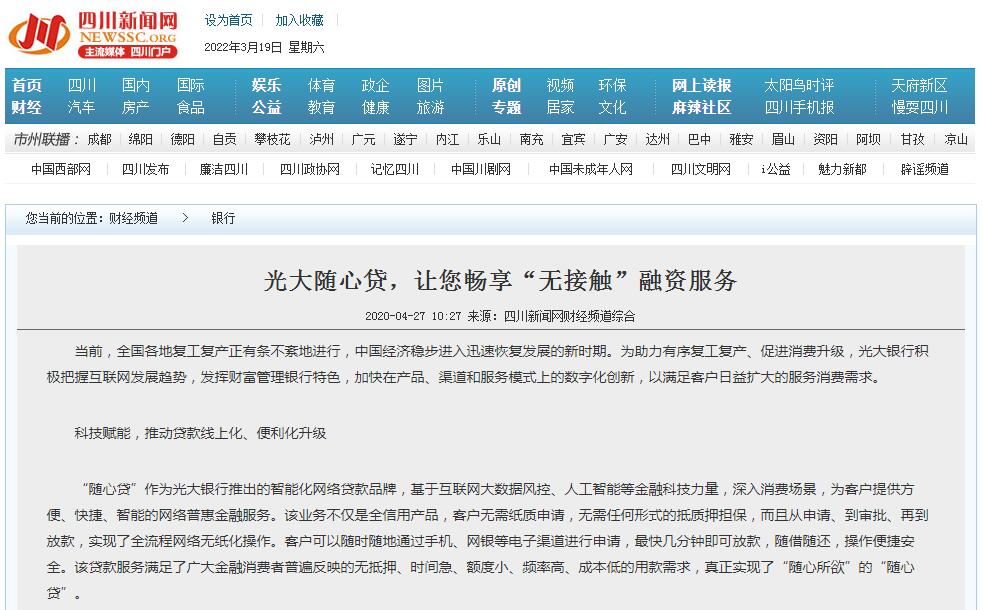983x610 pixels.
Task: Select 国际 news section
Action: [191, 85]
